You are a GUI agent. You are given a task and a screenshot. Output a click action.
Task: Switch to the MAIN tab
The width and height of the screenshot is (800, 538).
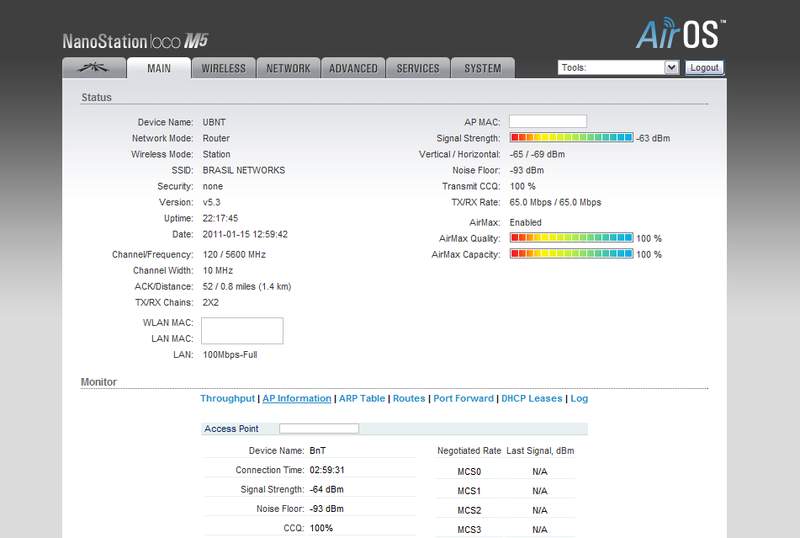tap(159, 68)
